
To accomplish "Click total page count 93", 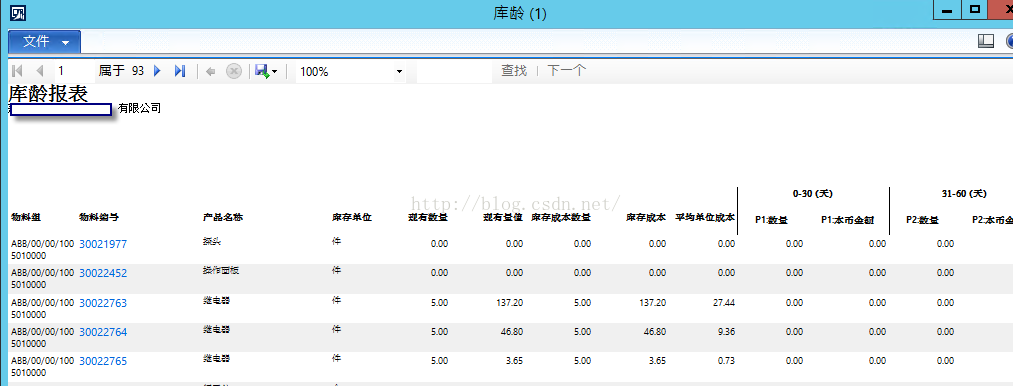I will (x=138, y=71).
